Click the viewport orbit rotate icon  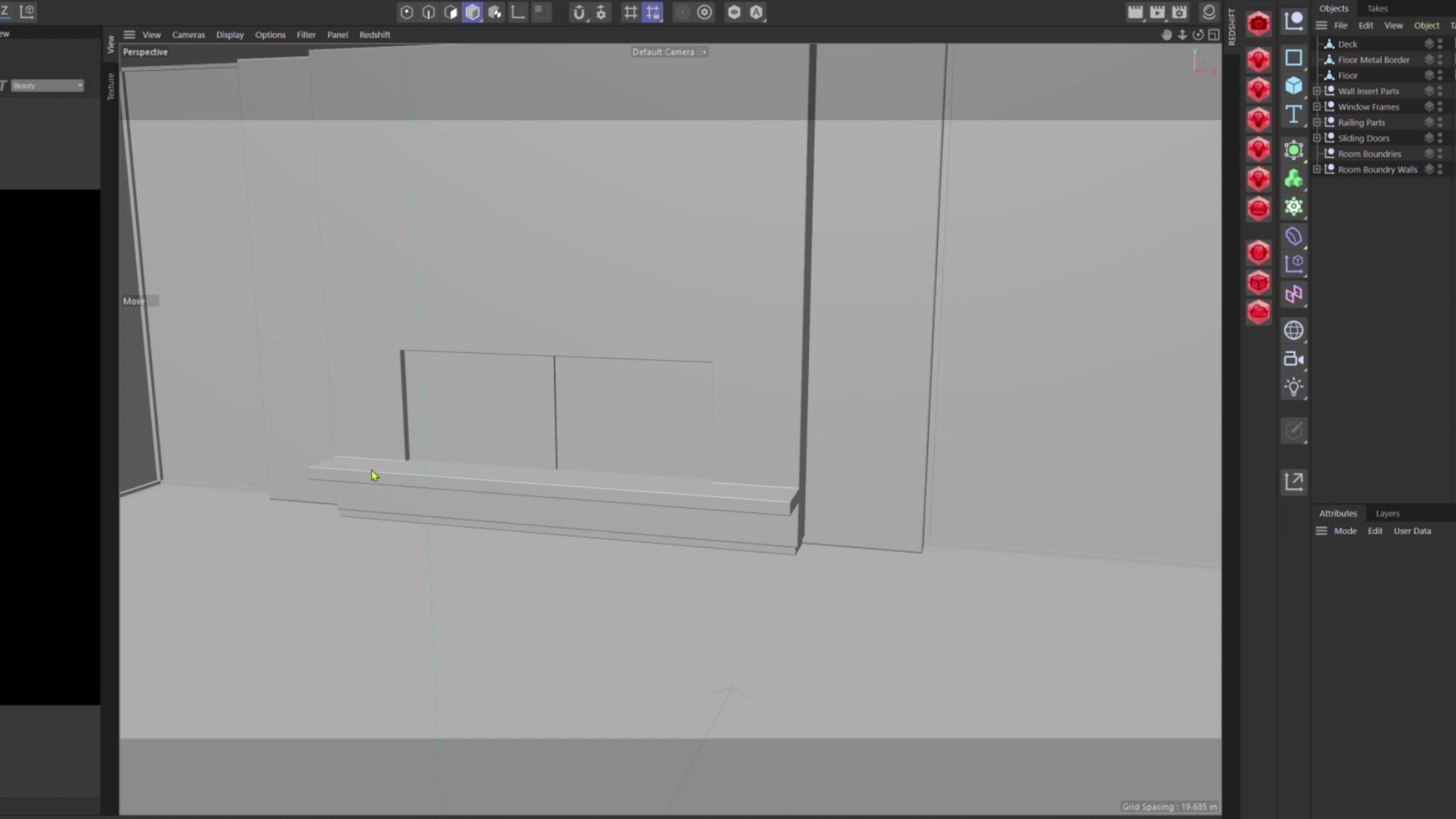[x=1198, y=35]
